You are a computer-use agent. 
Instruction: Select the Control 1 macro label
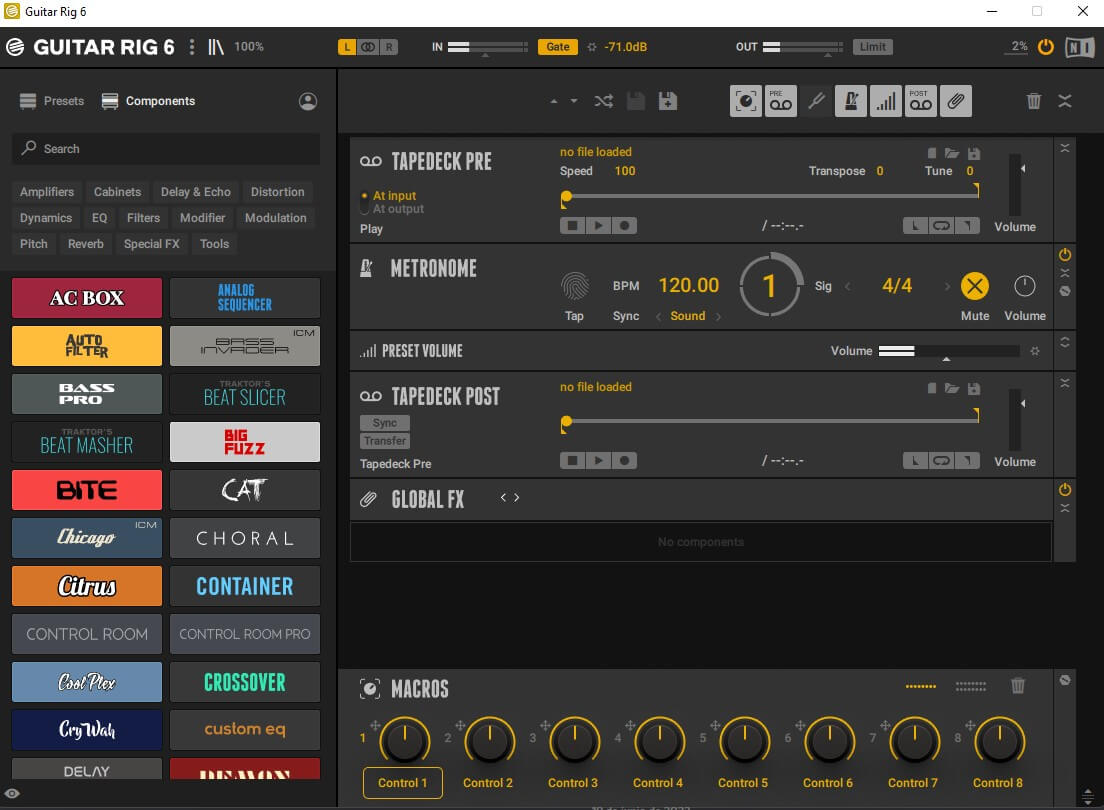pos(403,783)
